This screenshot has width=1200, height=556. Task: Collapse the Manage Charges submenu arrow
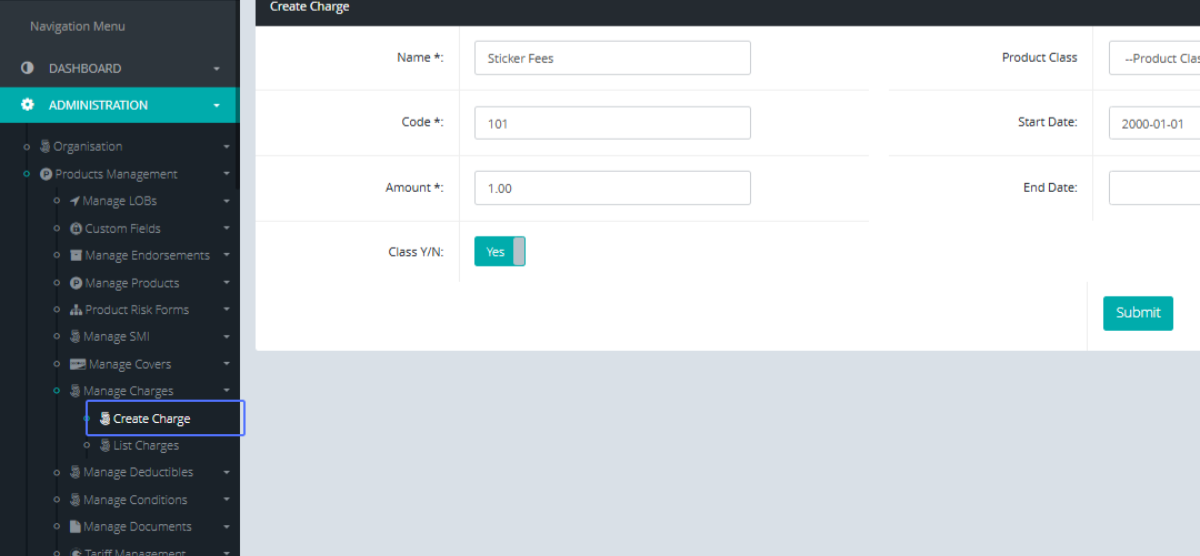pos(227,391)
